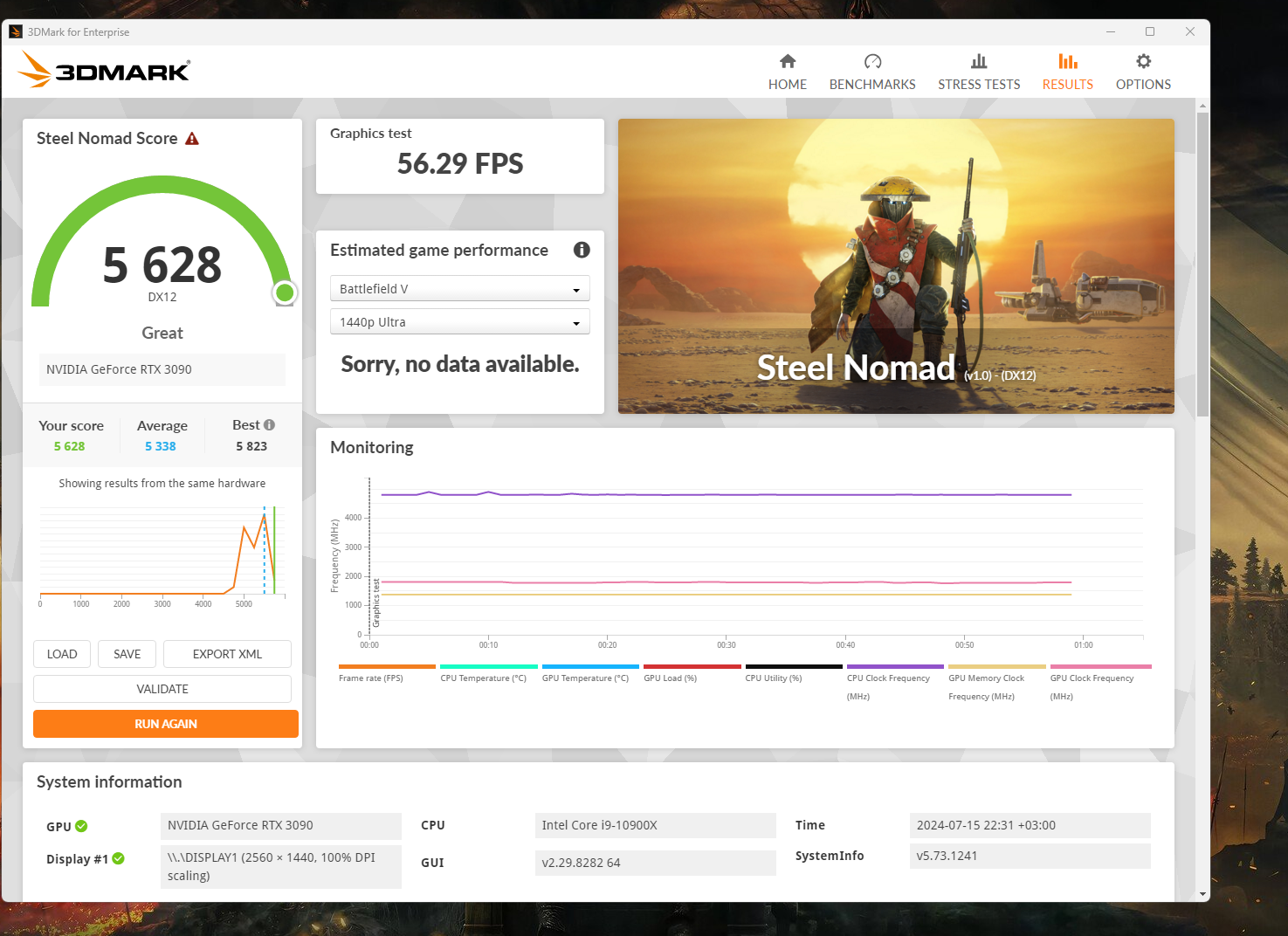Expand the Battlefield V game dropdown
This screenshot has height=936, width=1288.
pyautogui.click(x=459, y=288)
